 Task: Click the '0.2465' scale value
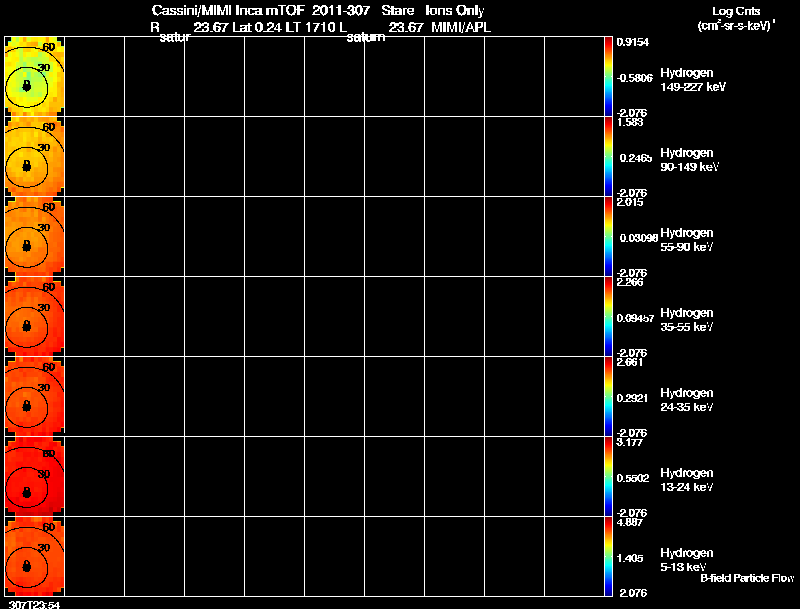click(x=636, y=158)
